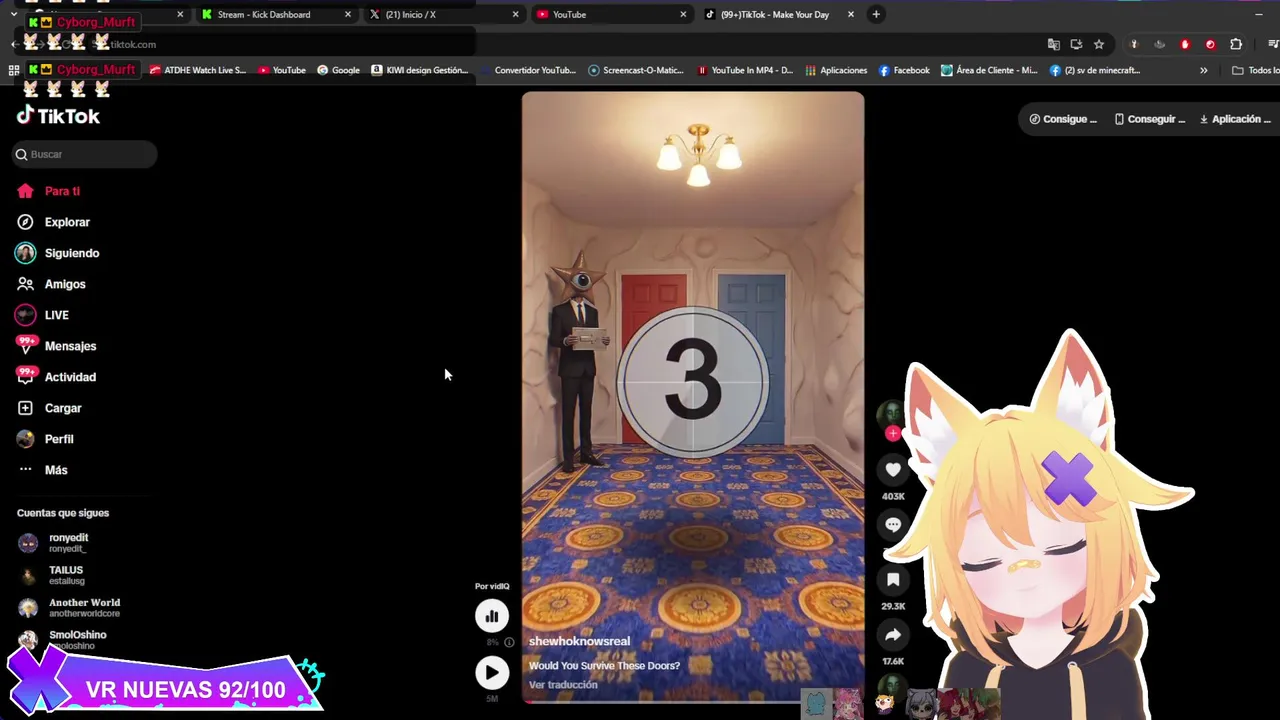Save the video with the bookmark icon
Image resolution: width=1280 pixels, height=720 pixels.
click(x=893, y=579)
